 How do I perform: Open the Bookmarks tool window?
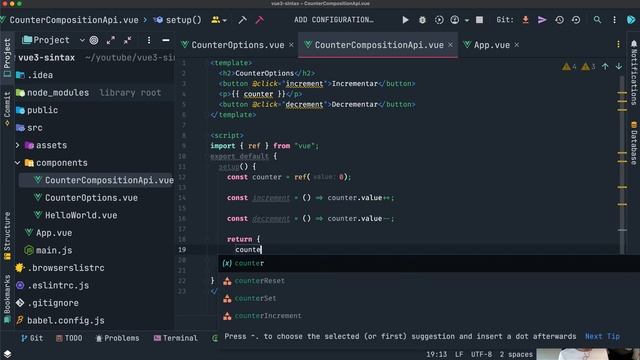(x=7, y=299)
